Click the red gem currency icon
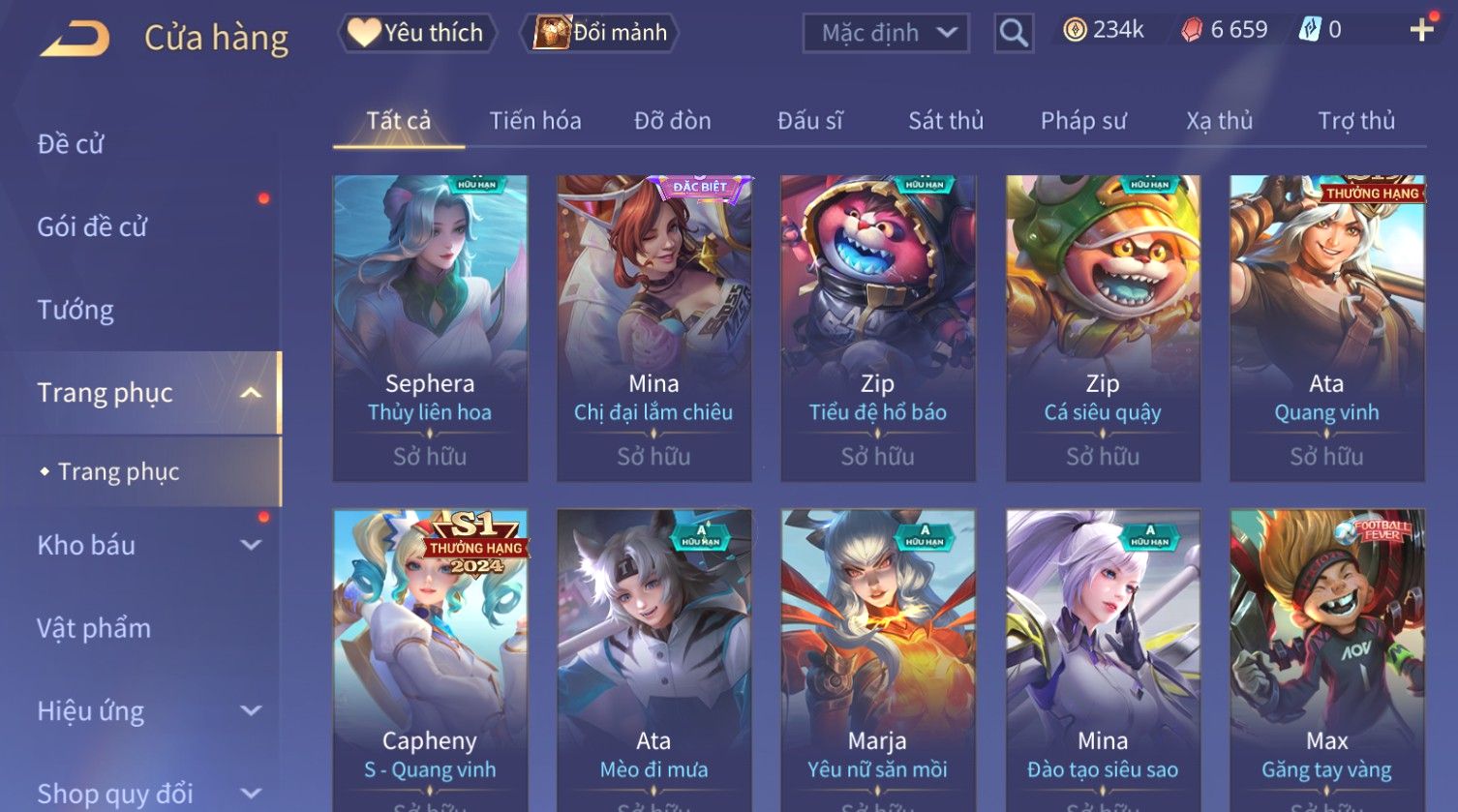Image resolution: width=1458 pixels, height=812 pixels. [x=1192, y=31]
